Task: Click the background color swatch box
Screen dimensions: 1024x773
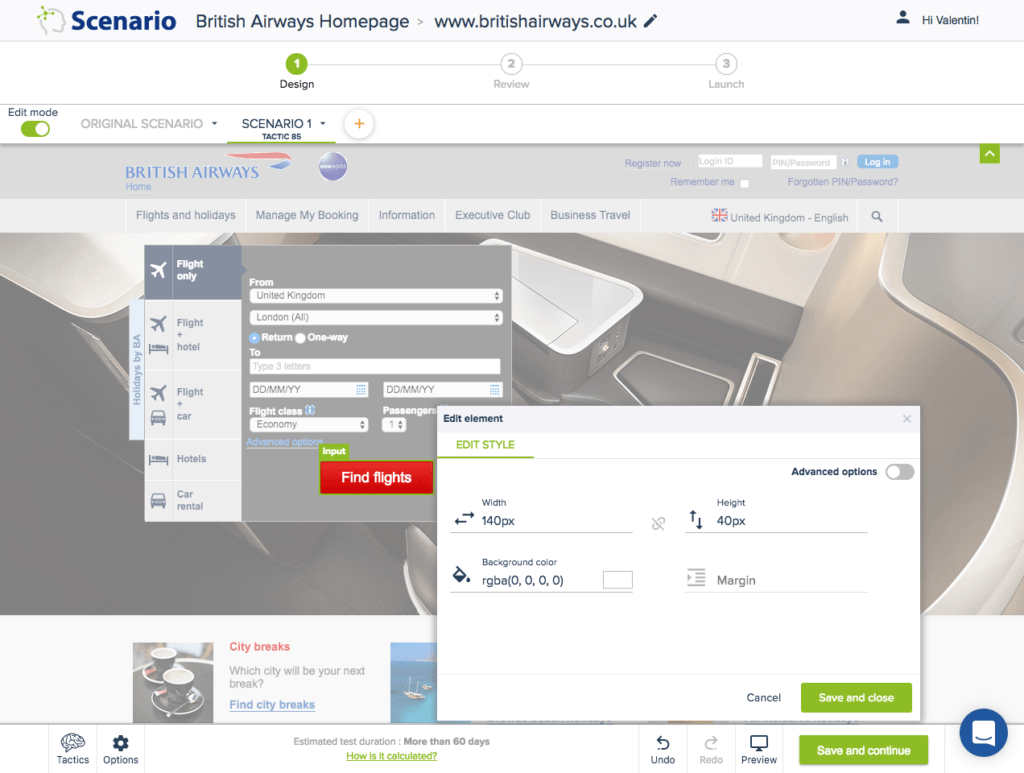Action: [617, 580]
